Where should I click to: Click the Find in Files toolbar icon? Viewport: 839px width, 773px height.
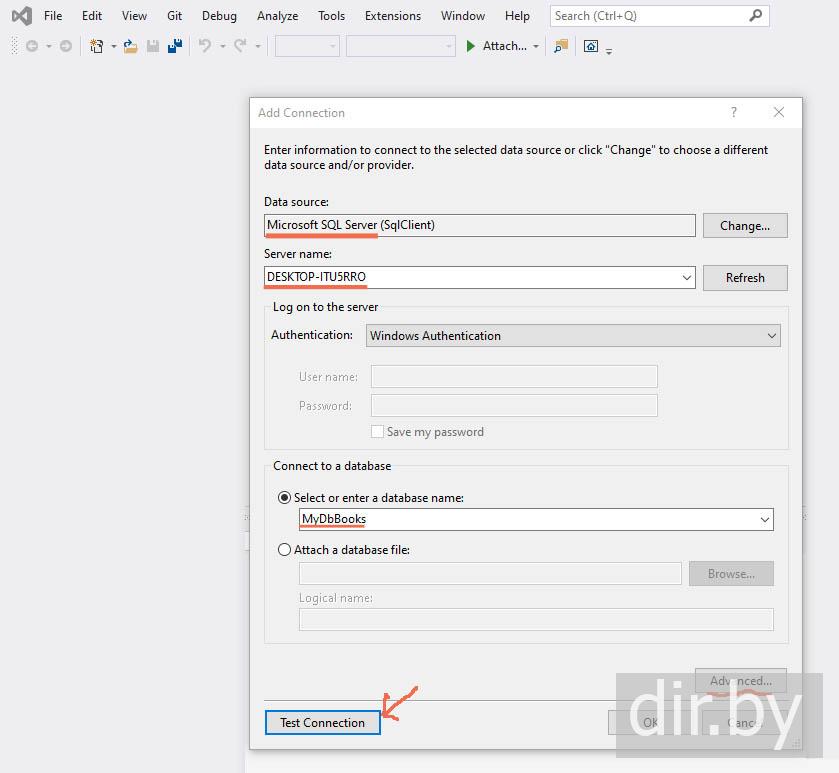pos(561,47)
